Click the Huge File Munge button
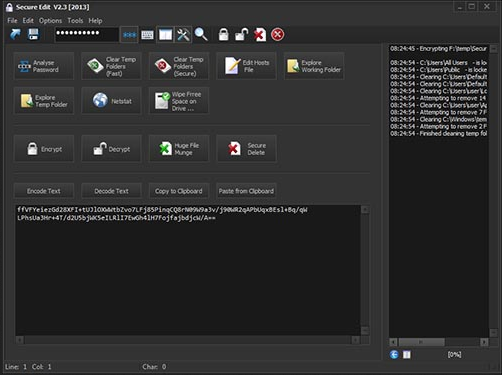Screen dimensions: 502x375 coord(179,149)
